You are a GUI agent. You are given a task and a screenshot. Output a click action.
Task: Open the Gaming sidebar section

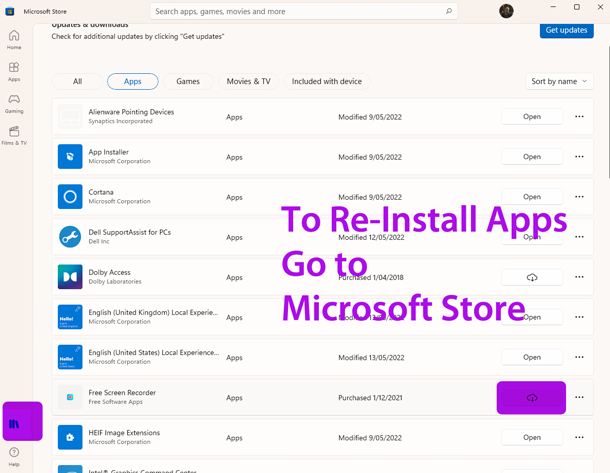point(14,103)
